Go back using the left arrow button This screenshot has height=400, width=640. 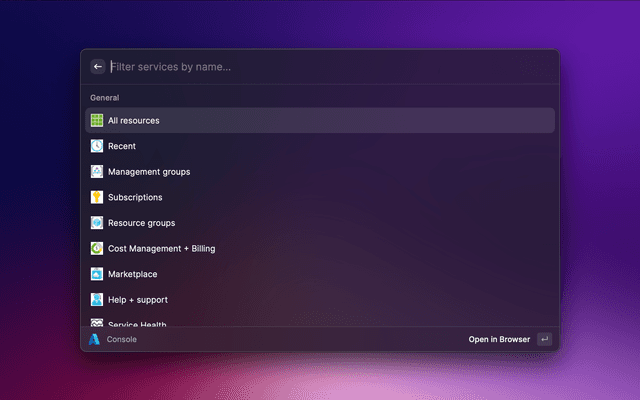pyautogui.click(x=98, y=67)
